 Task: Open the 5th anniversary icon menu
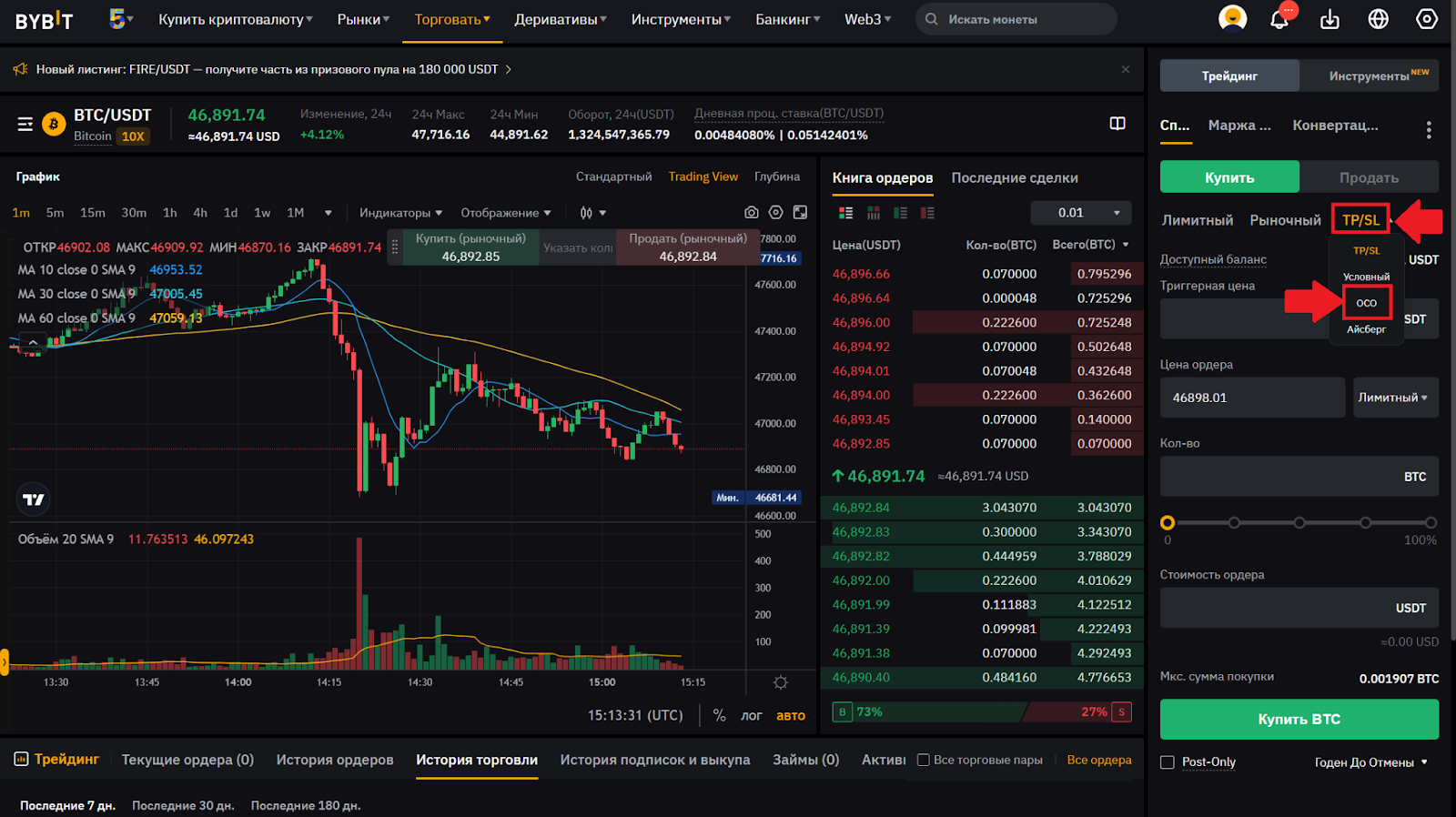point(120,18)
